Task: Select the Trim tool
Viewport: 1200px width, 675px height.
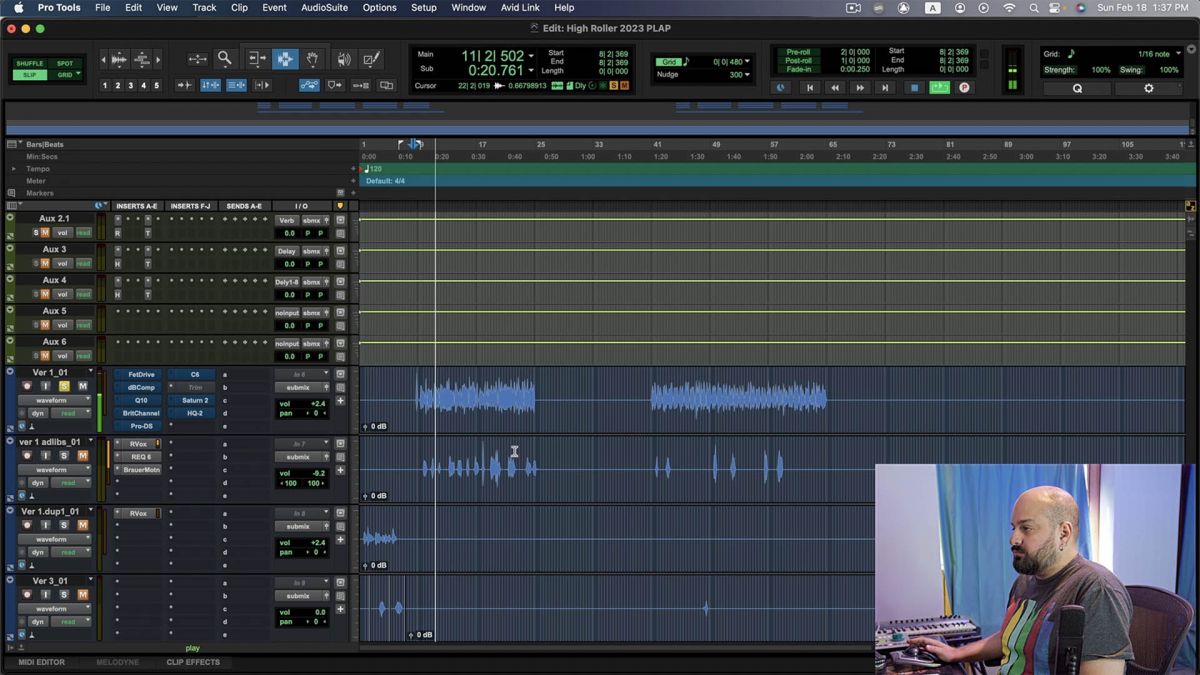Action: coord(258,59)
